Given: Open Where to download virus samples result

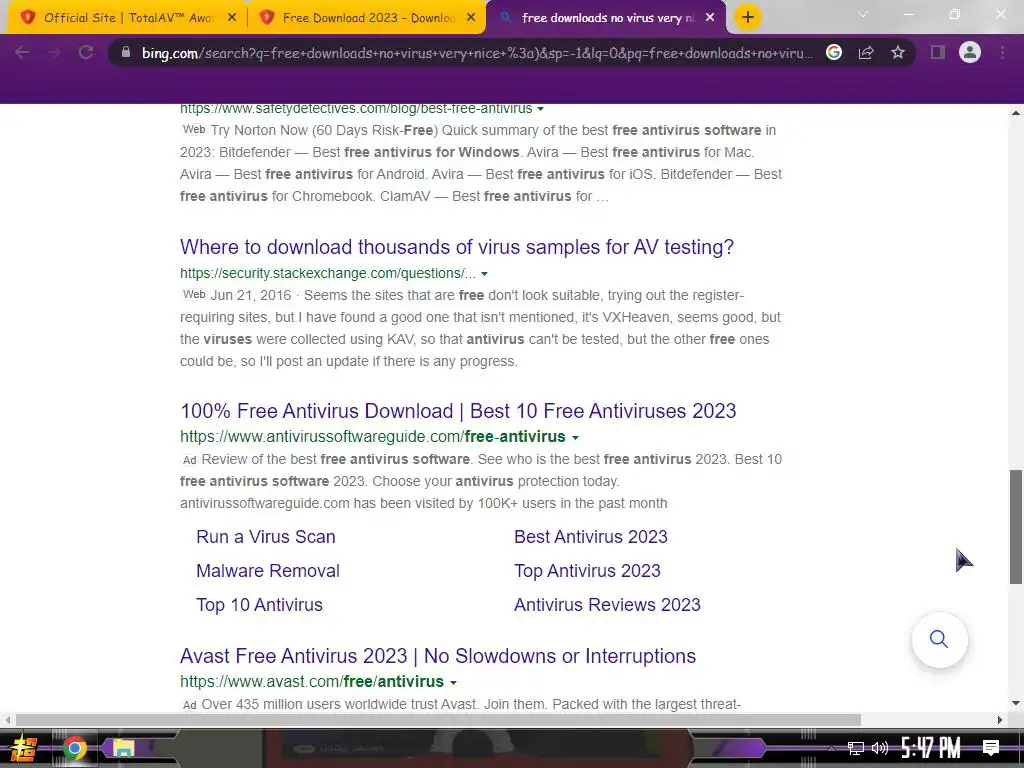Looking at the screenshot, I should coord(456,247).
